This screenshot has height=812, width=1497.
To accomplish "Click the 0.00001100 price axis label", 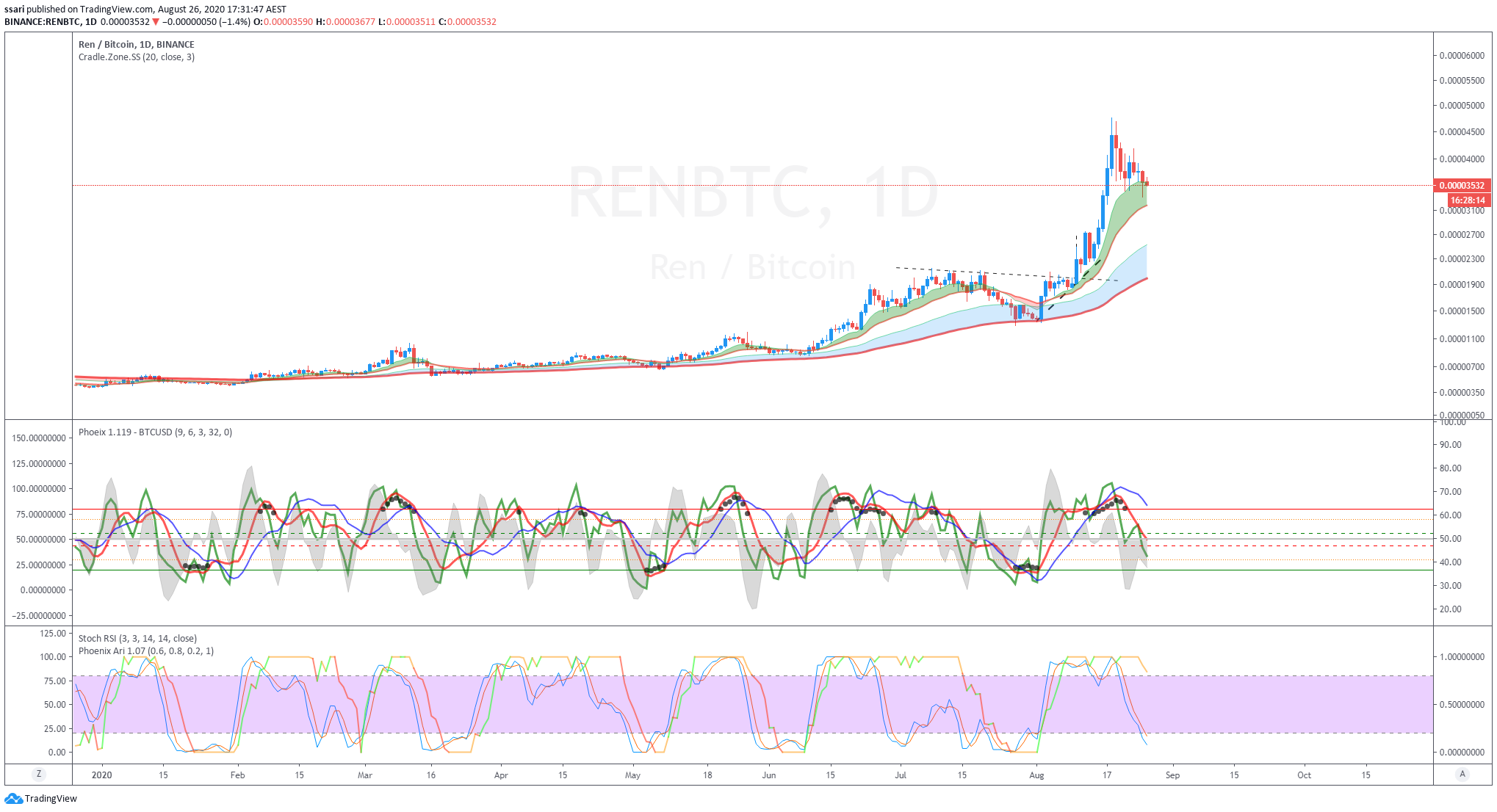I will [1462, 339].
